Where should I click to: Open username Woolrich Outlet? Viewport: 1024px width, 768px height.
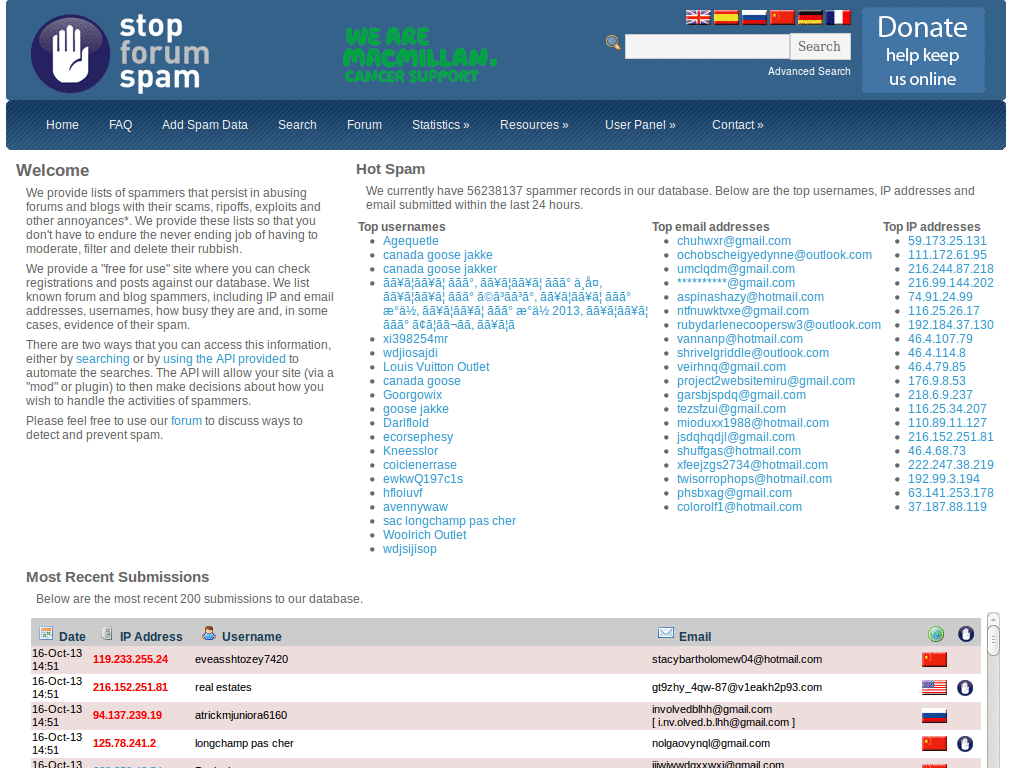(x=424, y=535)
